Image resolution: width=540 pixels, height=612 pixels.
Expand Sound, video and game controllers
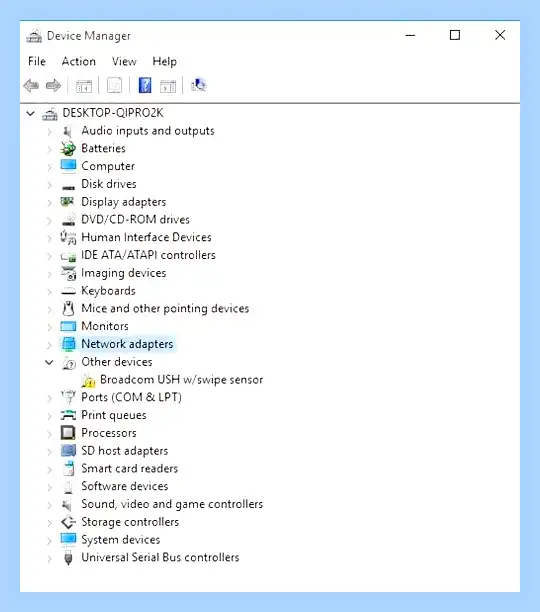(x=49, y=505)
